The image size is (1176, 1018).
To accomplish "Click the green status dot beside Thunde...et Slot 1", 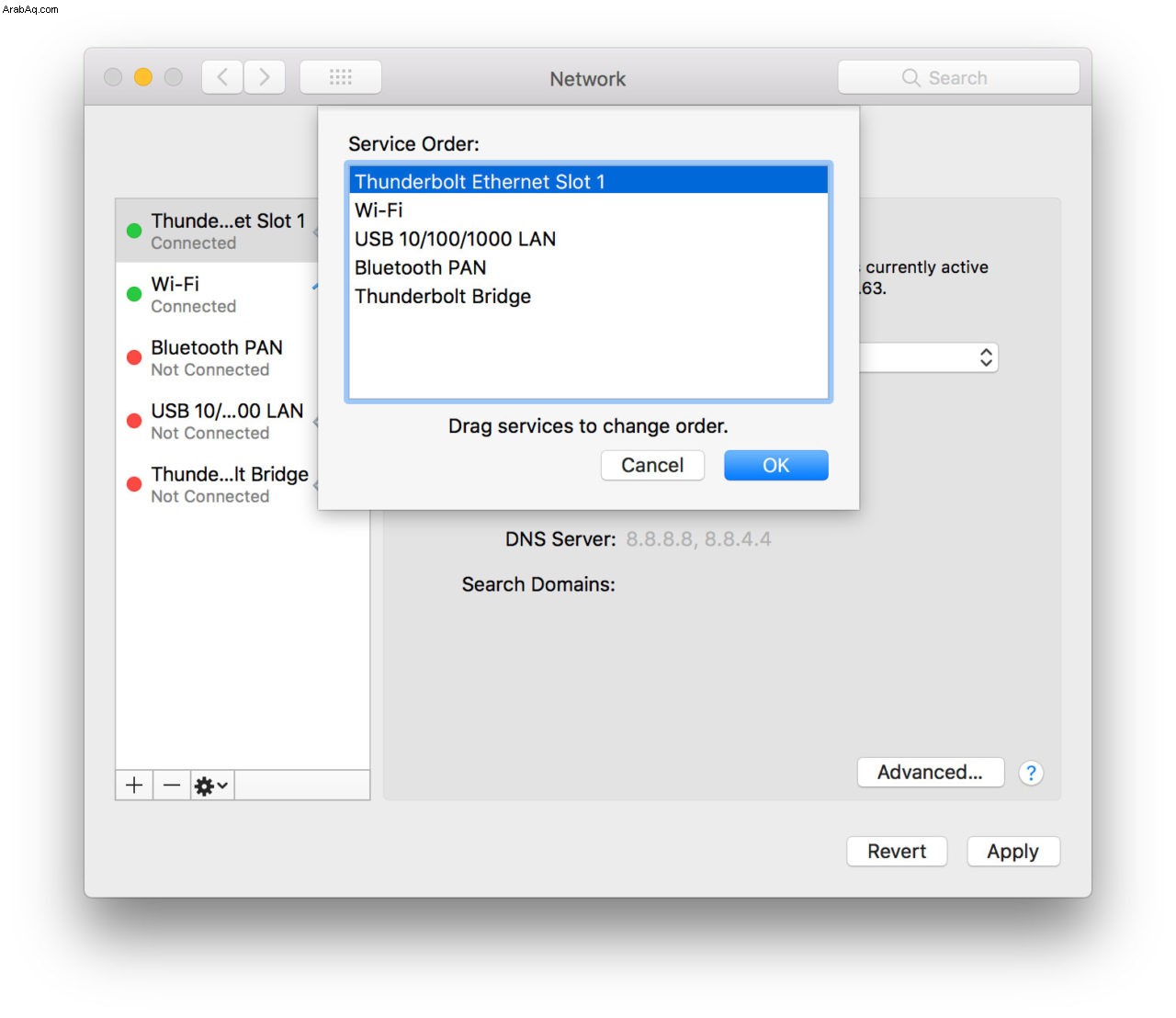I will 134,231.
